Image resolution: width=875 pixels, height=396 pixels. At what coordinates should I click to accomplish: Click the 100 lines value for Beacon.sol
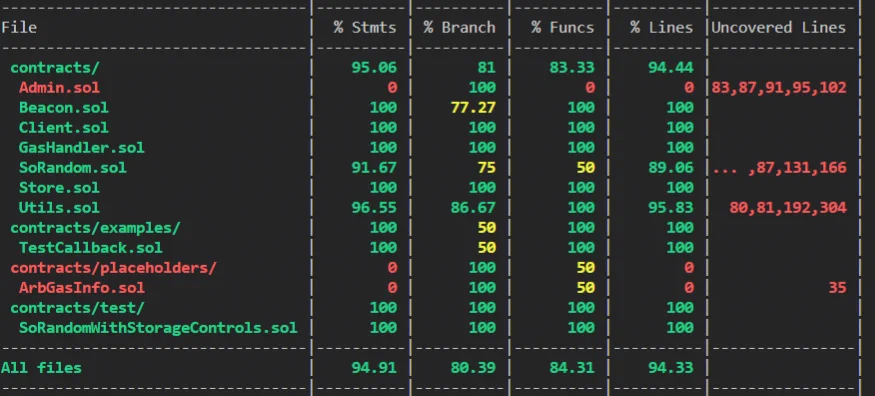(680, 108)
